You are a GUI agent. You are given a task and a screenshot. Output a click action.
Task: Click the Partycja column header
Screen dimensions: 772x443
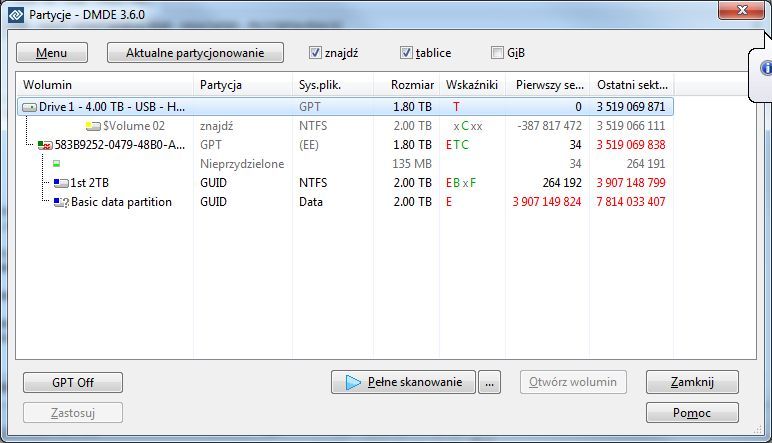coord(243,85)
